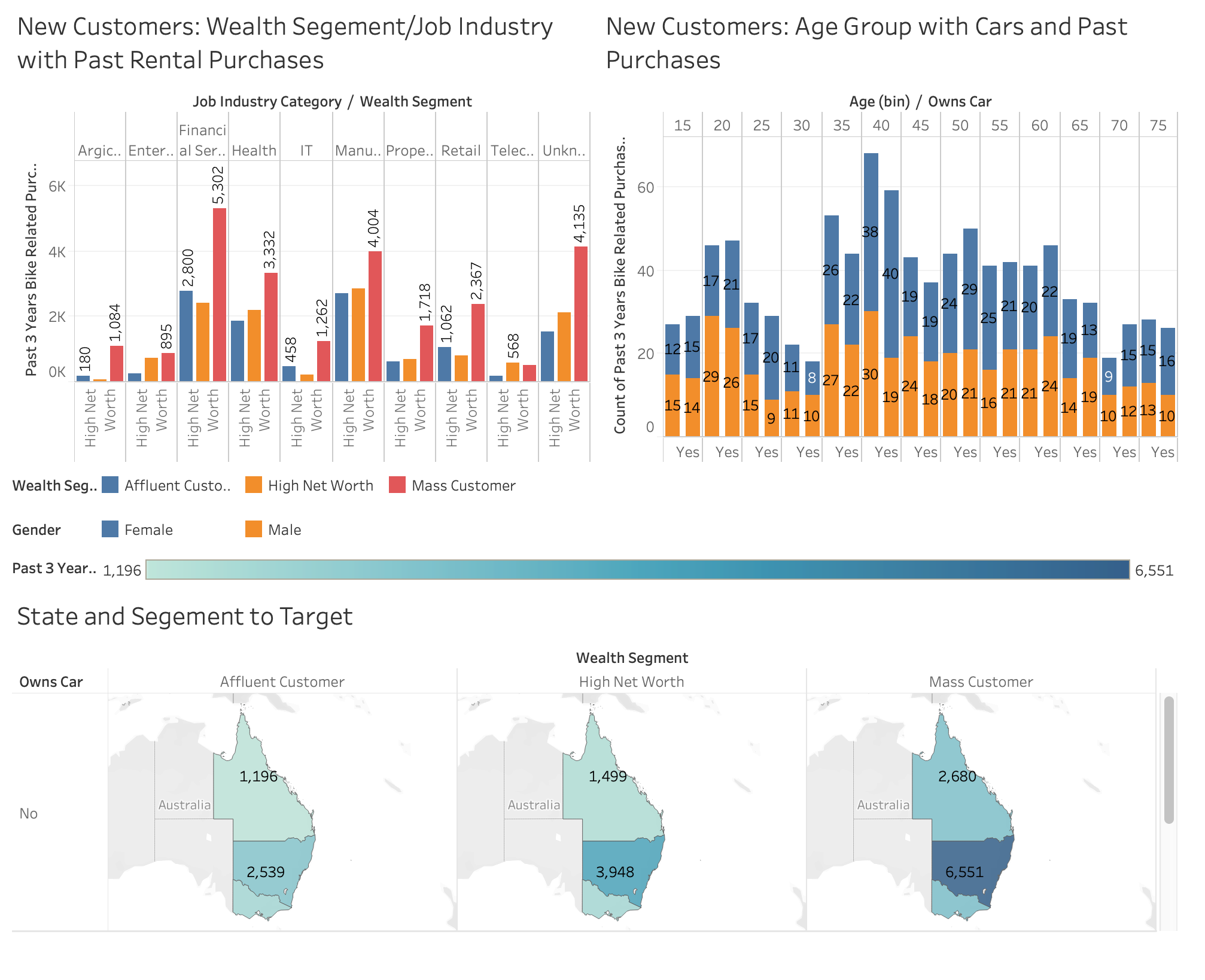Screen dimensions: 1205x980
Task: Click the map view vertical scrollbar
Action: (1169, 760)
